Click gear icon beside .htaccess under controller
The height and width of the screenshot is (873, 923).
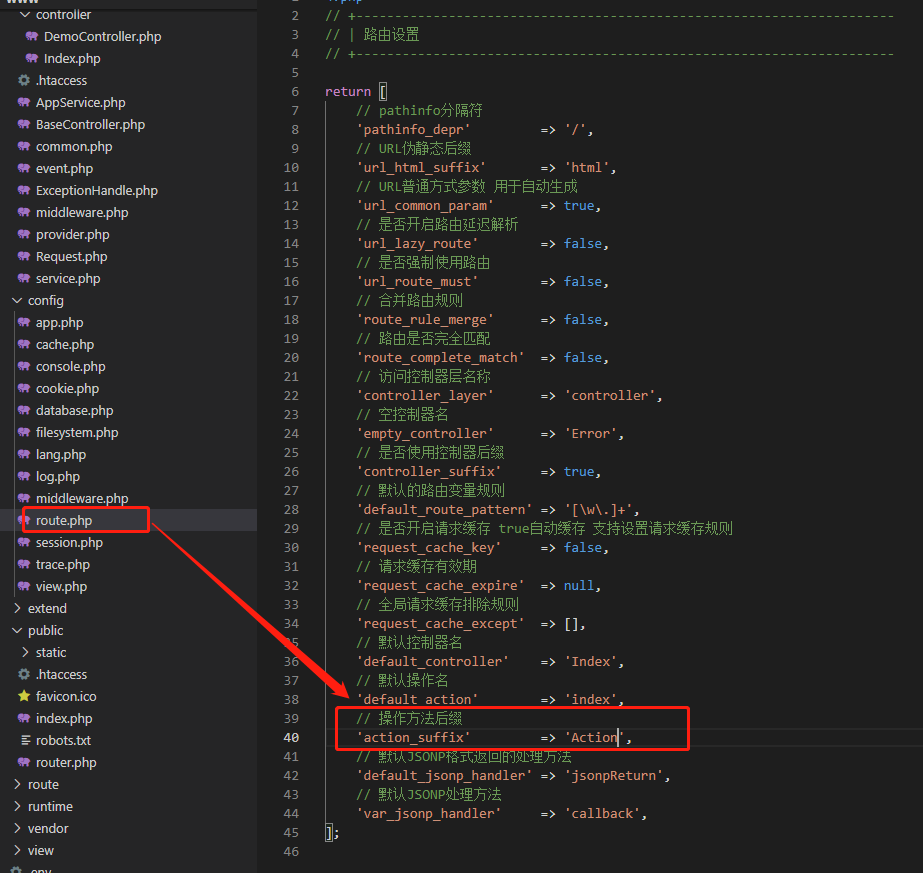[24, 80]
